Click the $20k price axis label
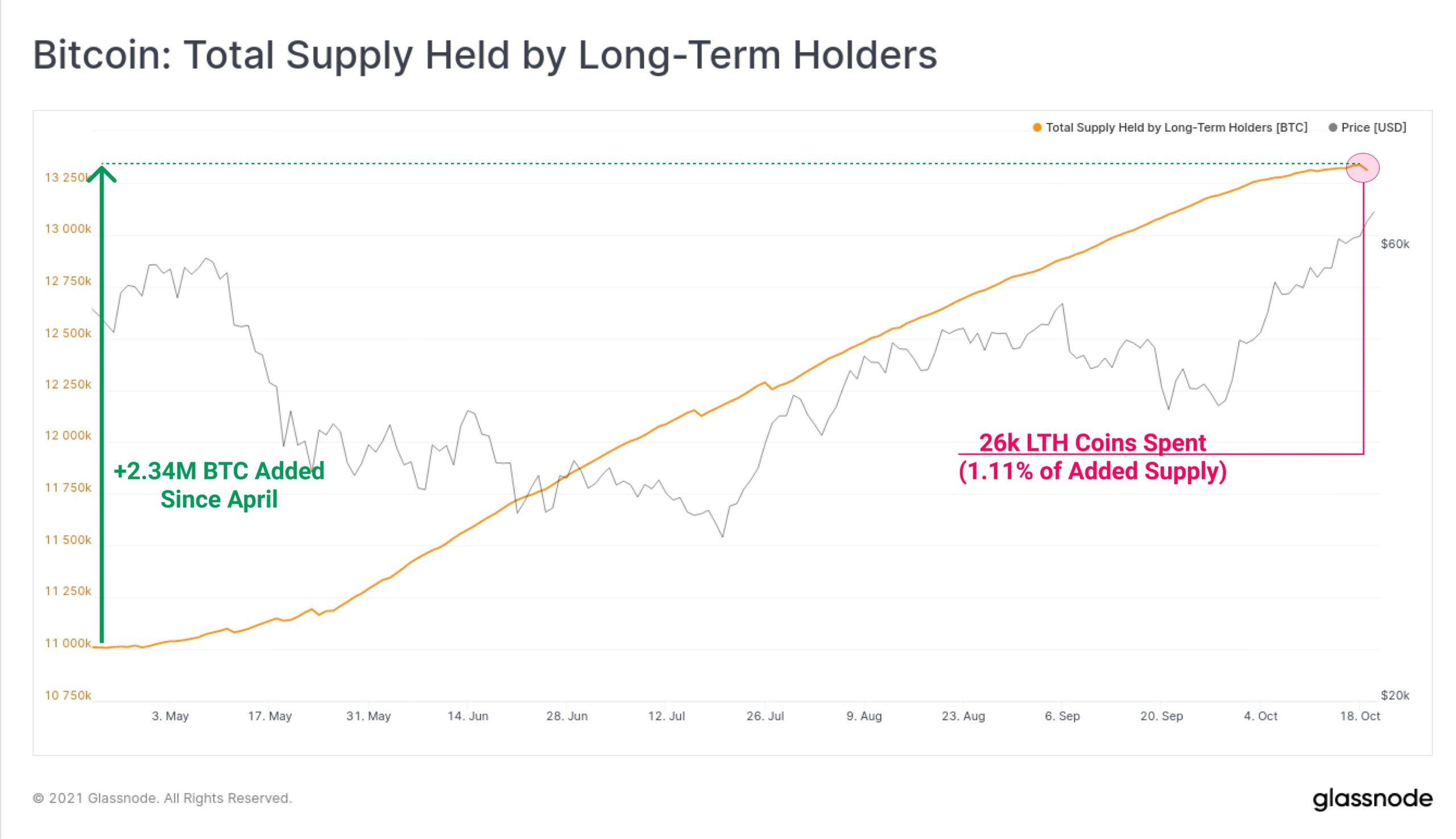The width and height of the screenshot is (1456, 839). point(1395,696)
